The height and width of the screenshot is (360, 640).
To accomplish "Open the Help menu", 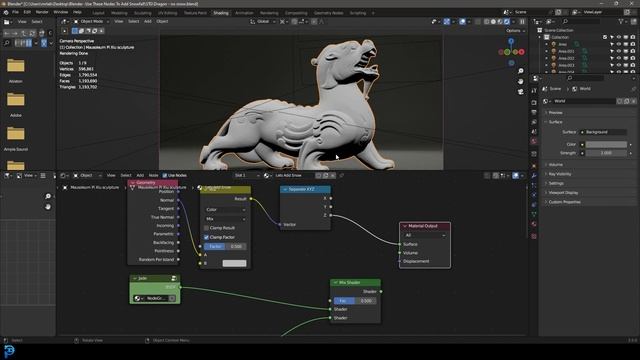I will 77,12.
